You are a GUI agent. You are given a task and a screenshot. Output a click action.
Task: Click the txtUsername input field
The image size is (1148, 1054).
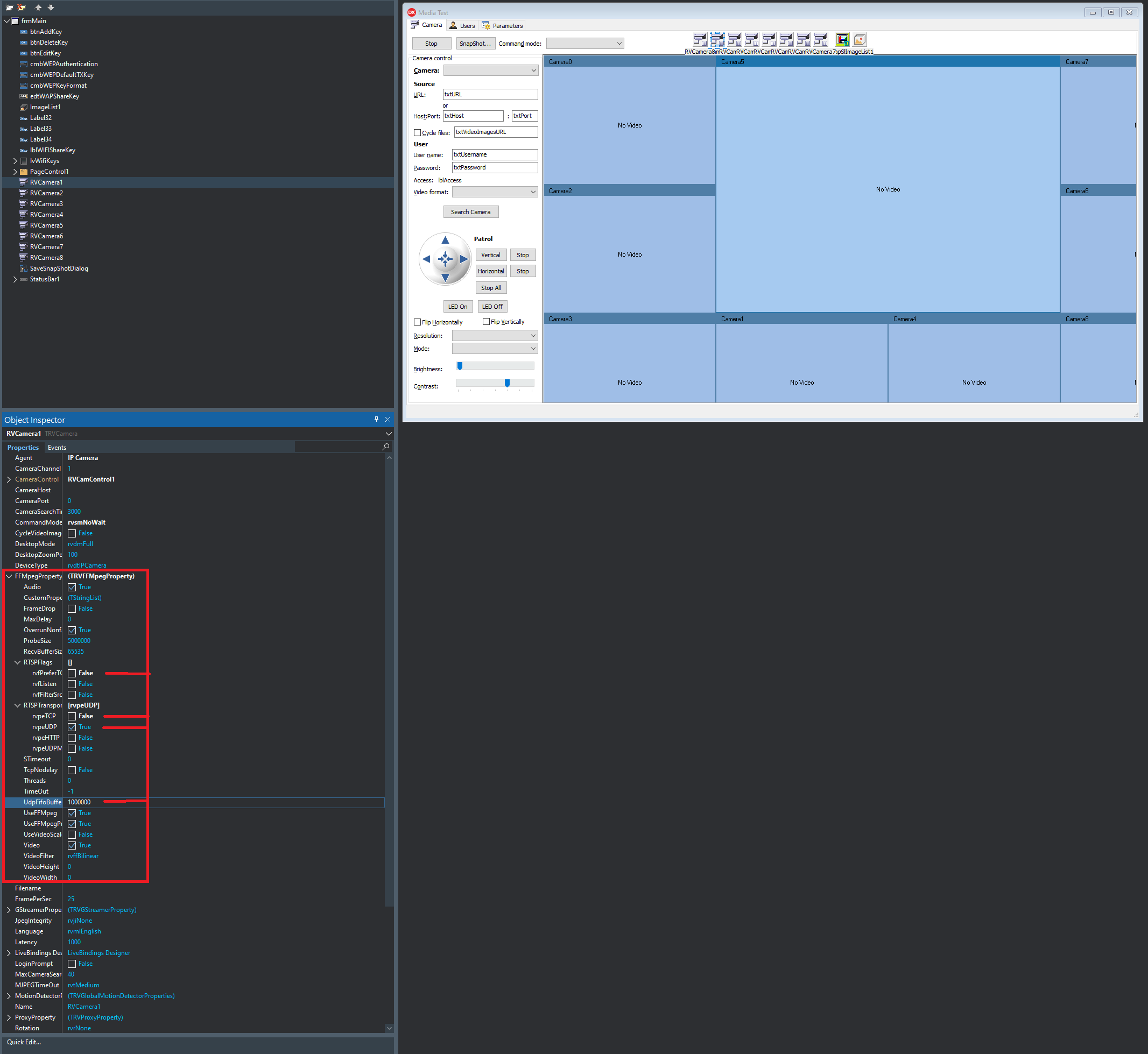pyautogui.click(x=494, y=154)
